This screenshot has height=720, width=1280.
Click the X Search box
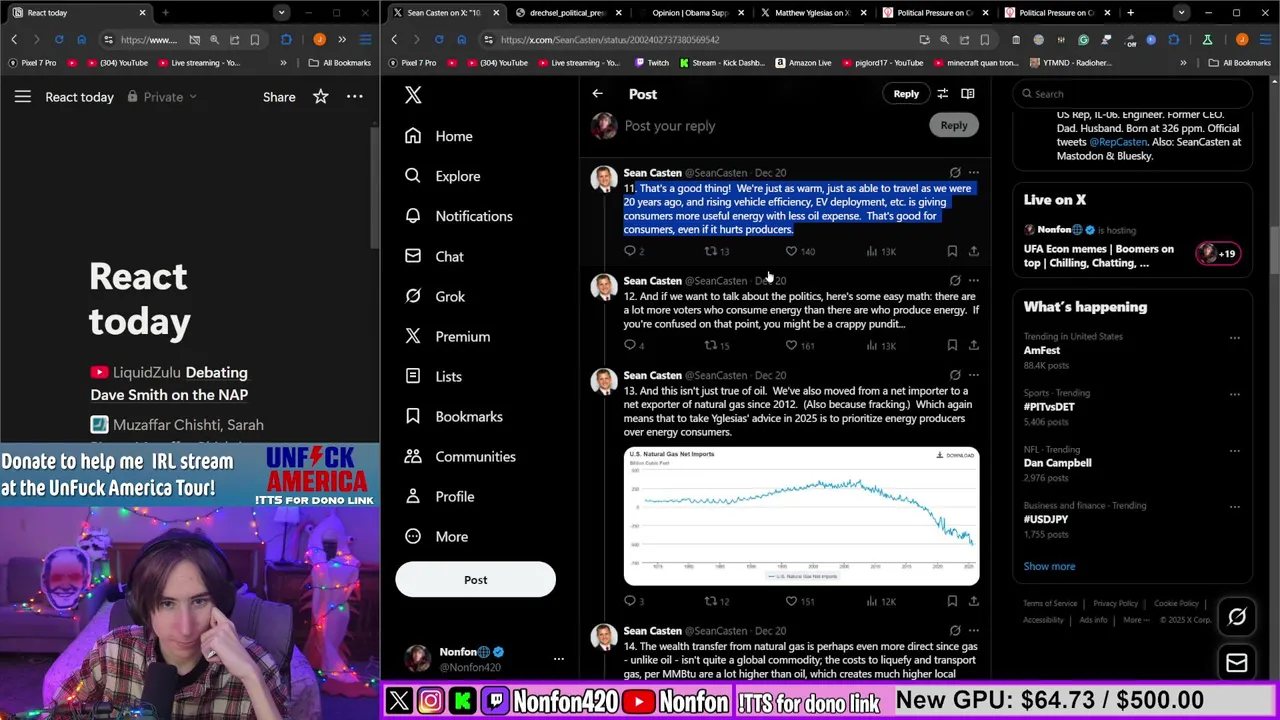pyautogui.click(x=1132, y=94)
